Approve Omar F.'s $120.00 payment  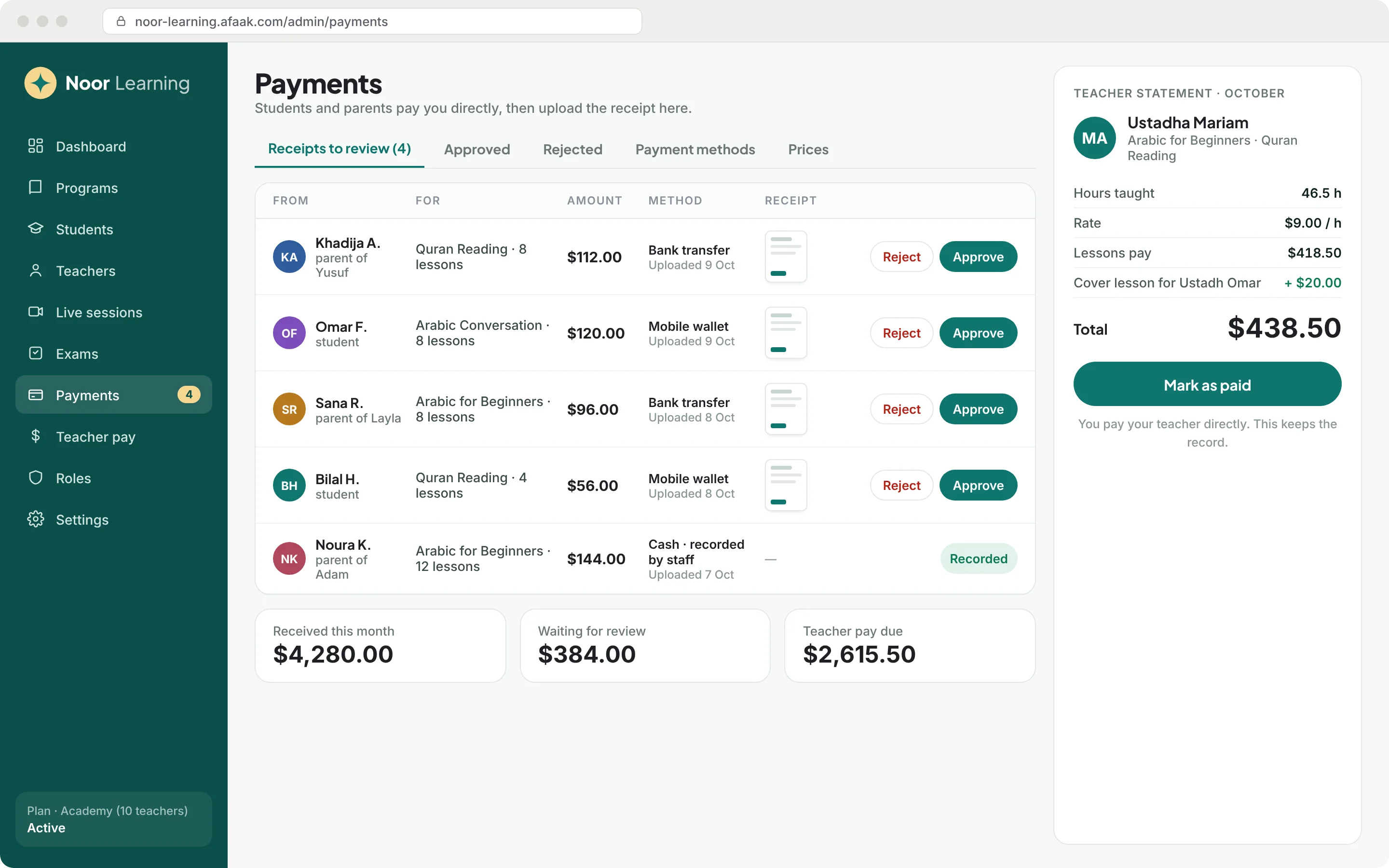click(x=978, y=333)
